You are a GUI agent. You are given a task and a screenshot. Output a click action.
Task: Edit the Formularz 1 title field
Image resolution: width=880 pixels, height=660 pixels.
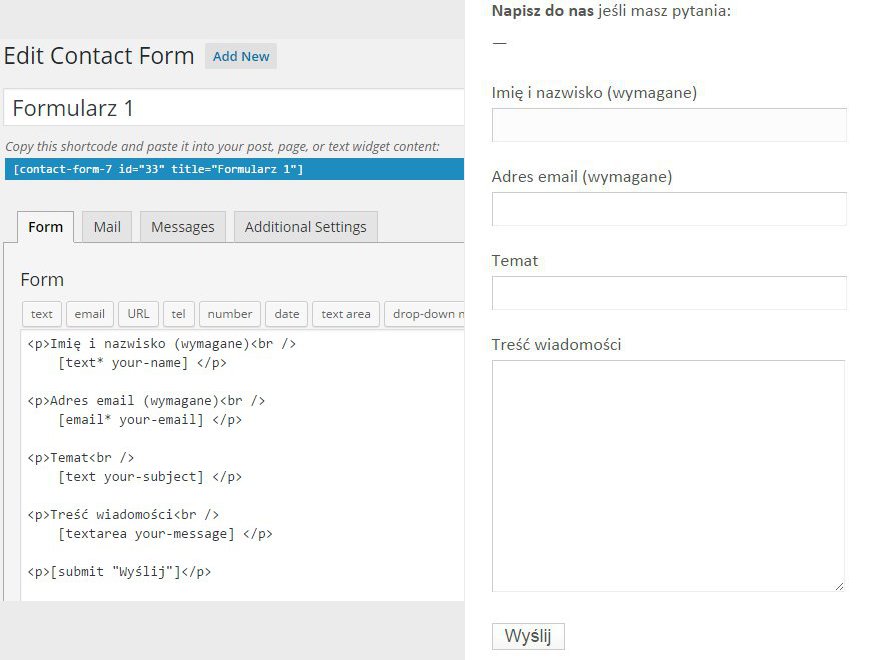[x=234, y=107]
